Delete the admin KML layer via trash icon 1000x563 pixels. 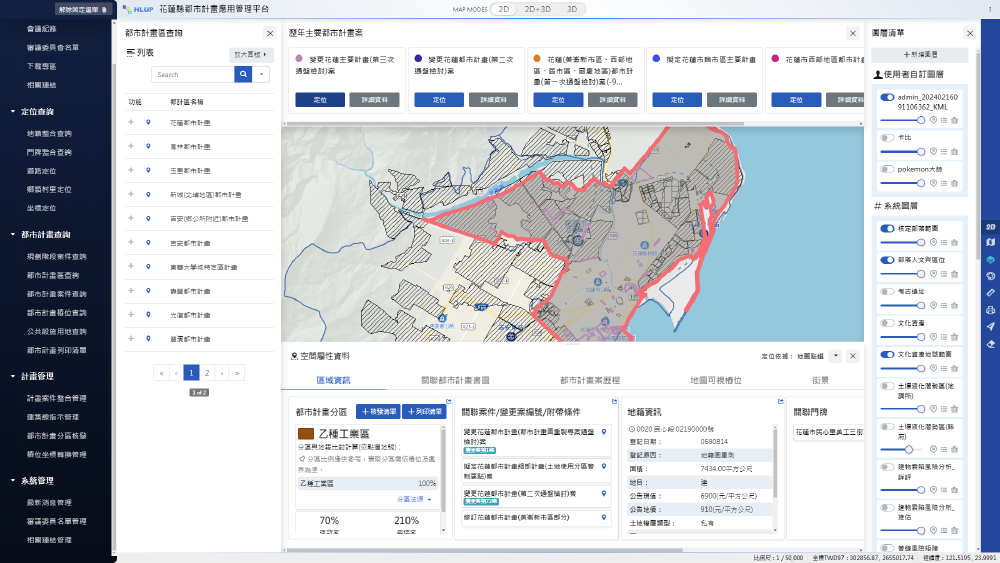click(954, 120)
